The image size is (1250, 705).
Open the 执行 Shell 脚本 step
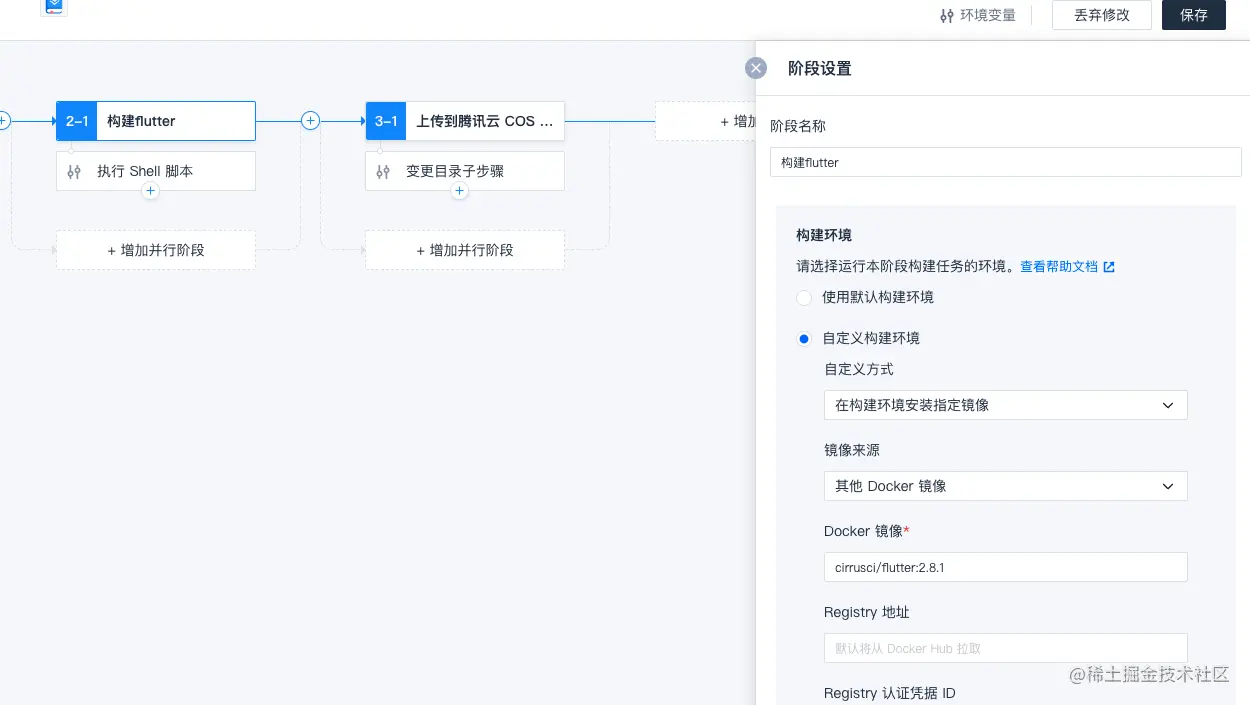pos(156,171)
